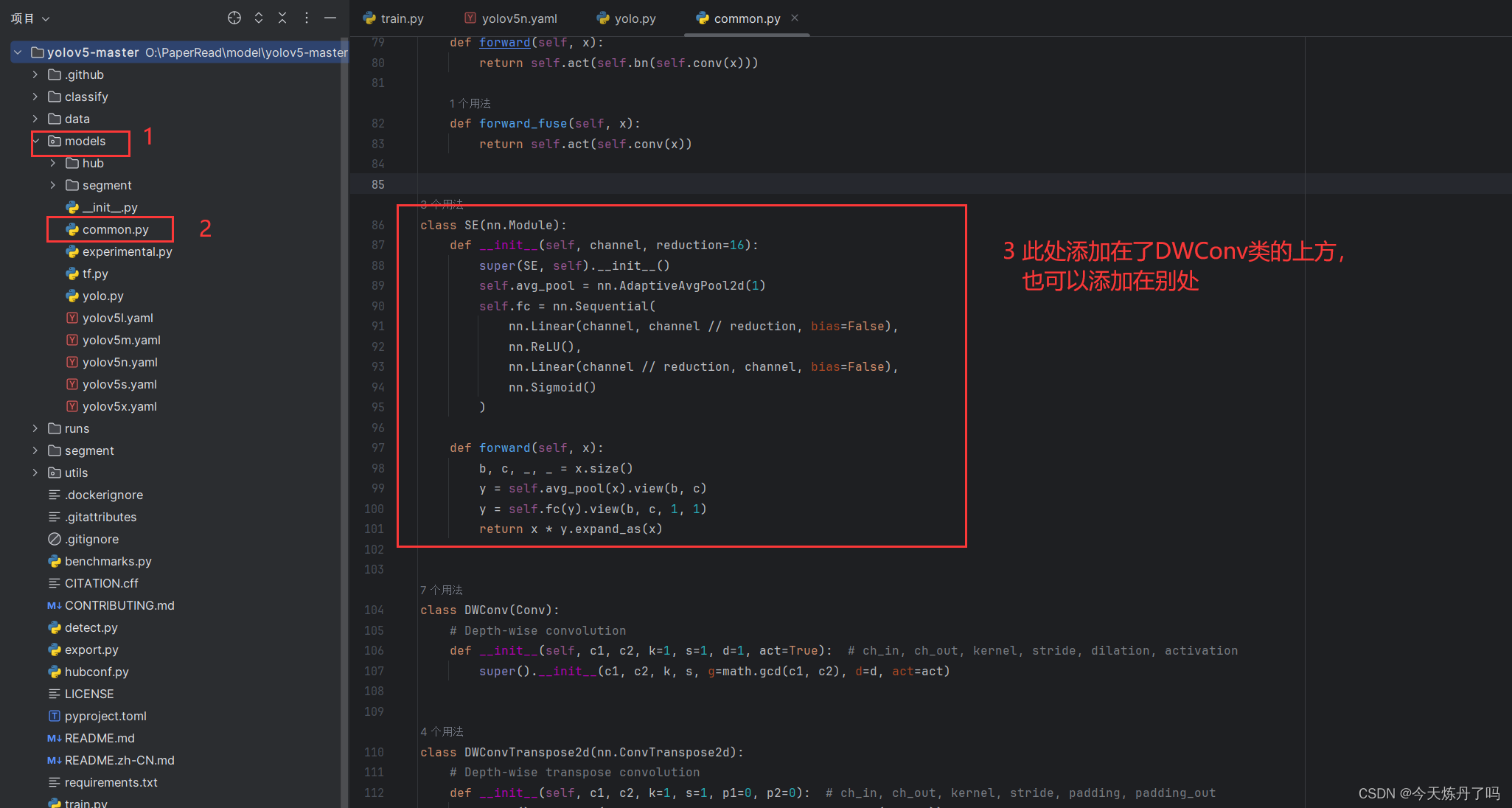The image size is (1512, 808).
Task: Open benchmarks.py file
Action: pyautogui.click(x=100, y=561)
